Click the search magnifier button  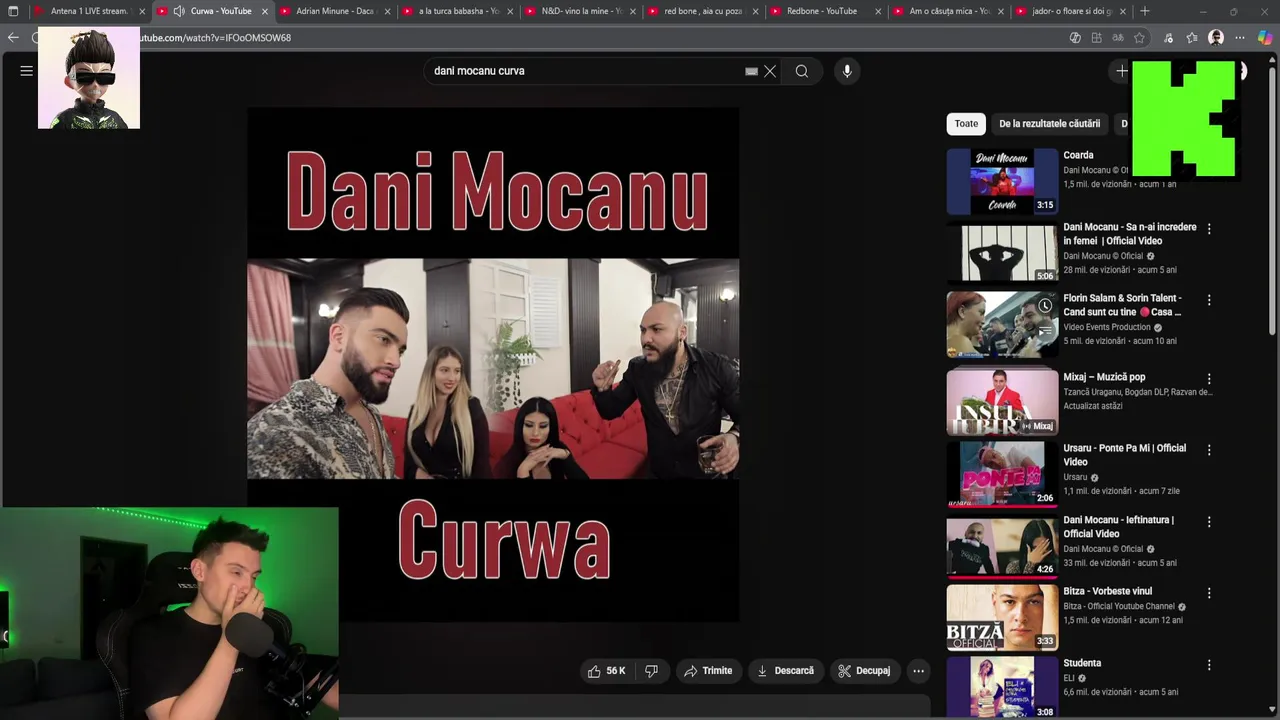point(802,71)
